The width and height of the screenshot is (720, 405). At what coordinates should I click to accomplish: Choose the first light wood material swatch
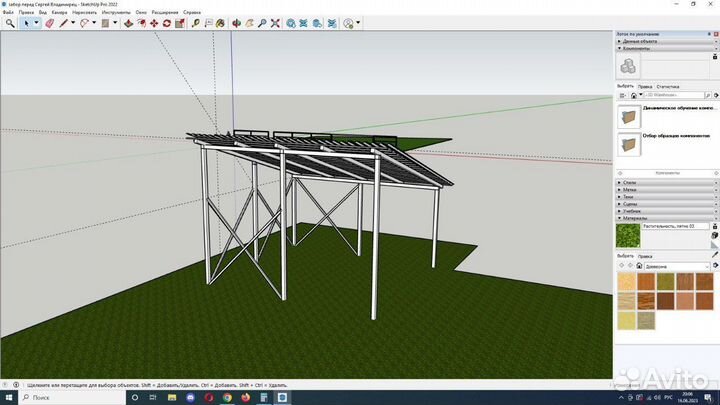626,281
